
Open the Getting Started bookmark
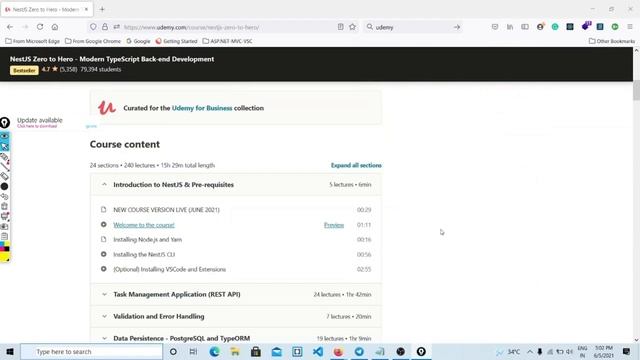(176, 41)
